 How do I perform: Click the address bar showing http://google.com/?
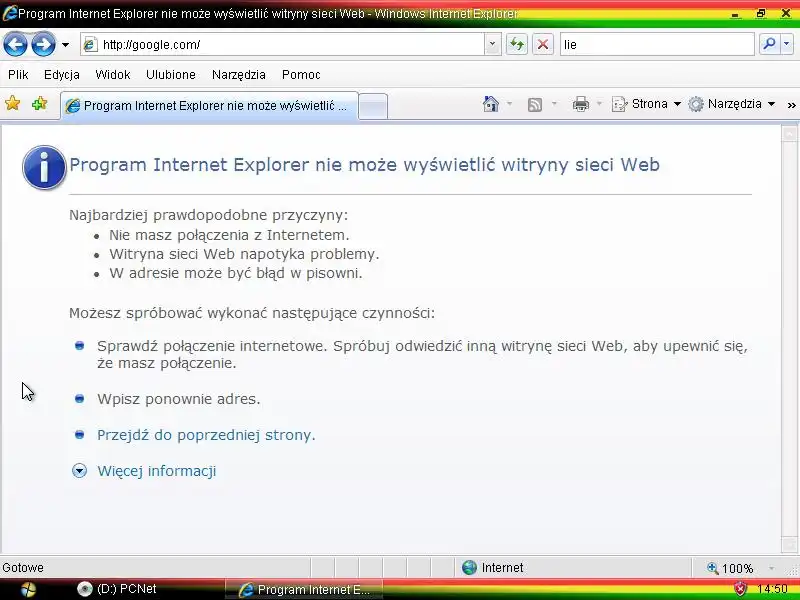click(x=282, y=45)
